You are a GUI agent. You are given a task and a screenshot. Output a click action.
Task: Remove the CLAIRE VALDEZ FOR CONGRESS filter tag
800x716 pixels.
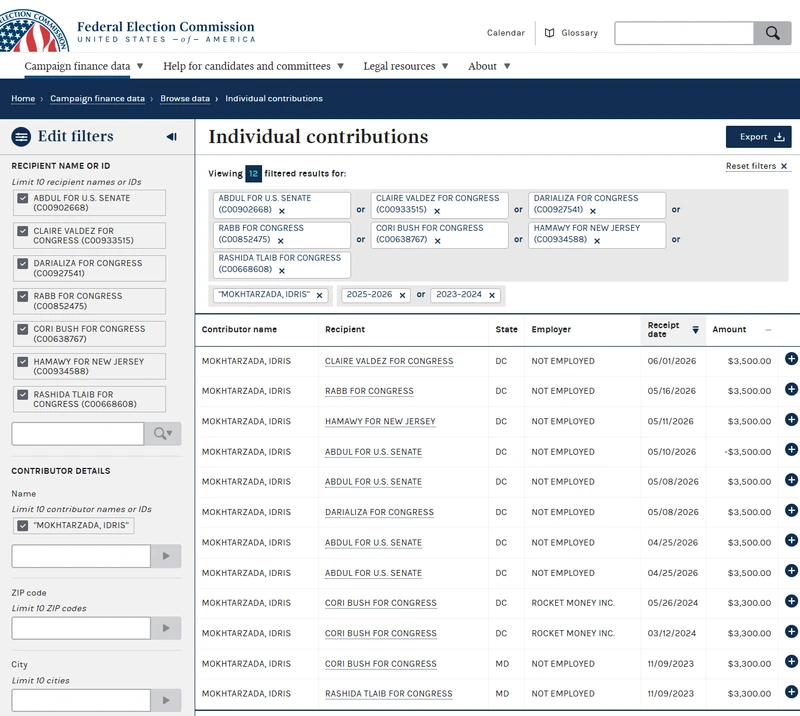437,211
